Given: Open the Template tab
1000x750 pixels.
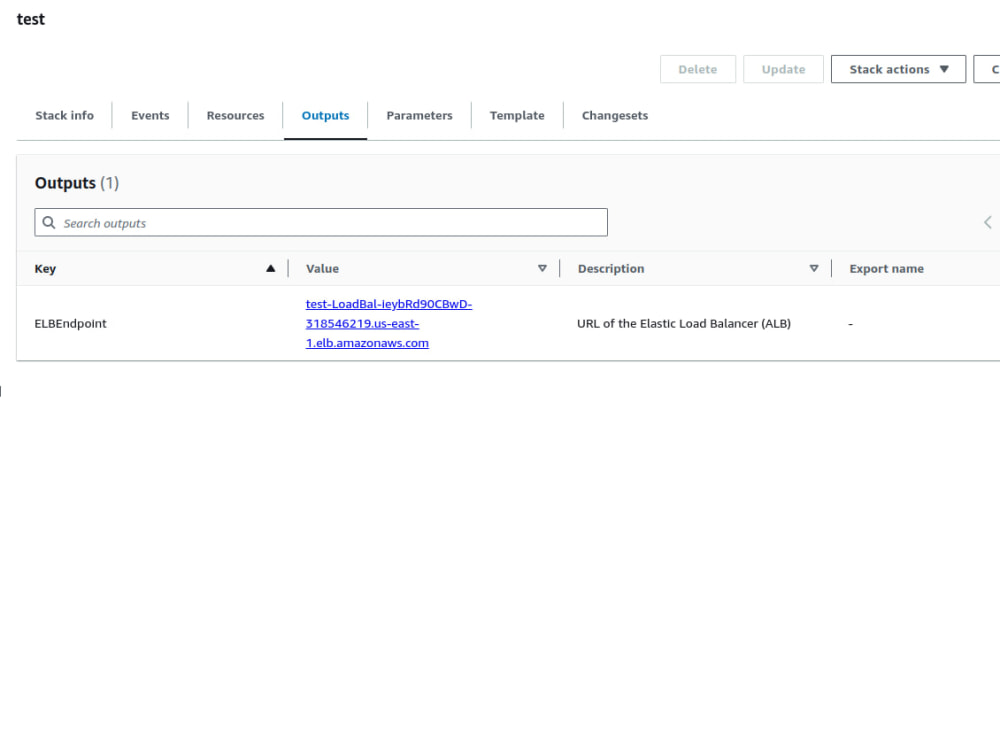Looking at the screenshot, I should coord(517,115).
